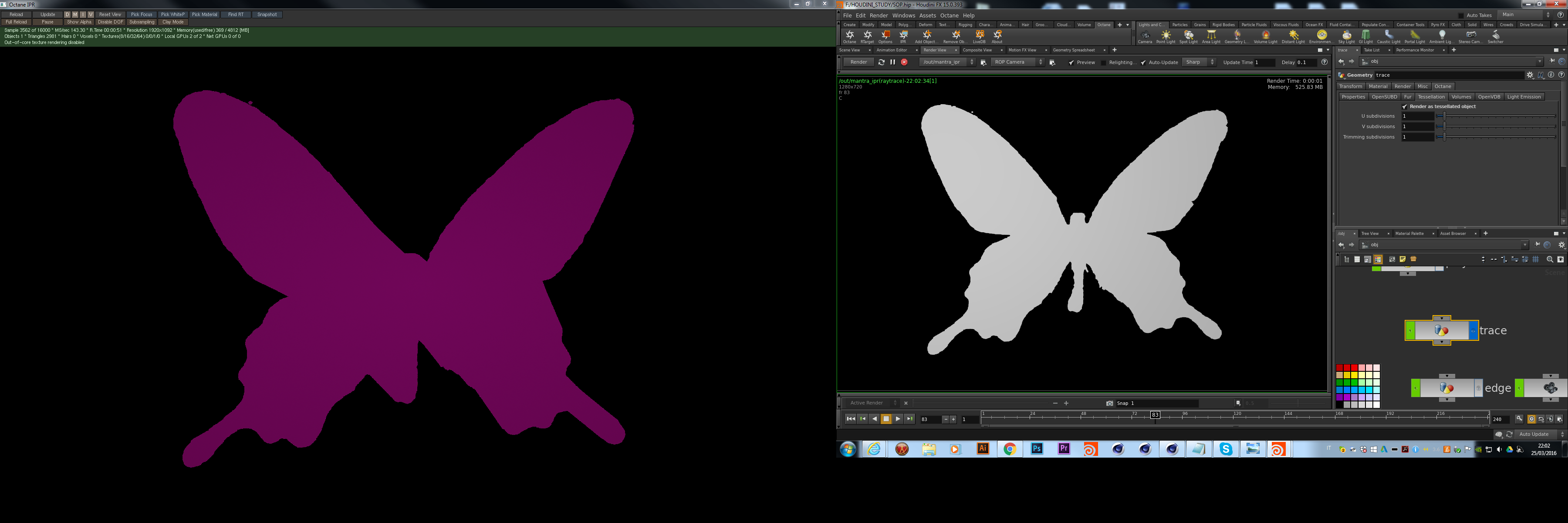Viewport: 1568px width, 523px height.
Task: Open the /out/mantra_ipr ROP dropdown
Action: coord(947,62)
